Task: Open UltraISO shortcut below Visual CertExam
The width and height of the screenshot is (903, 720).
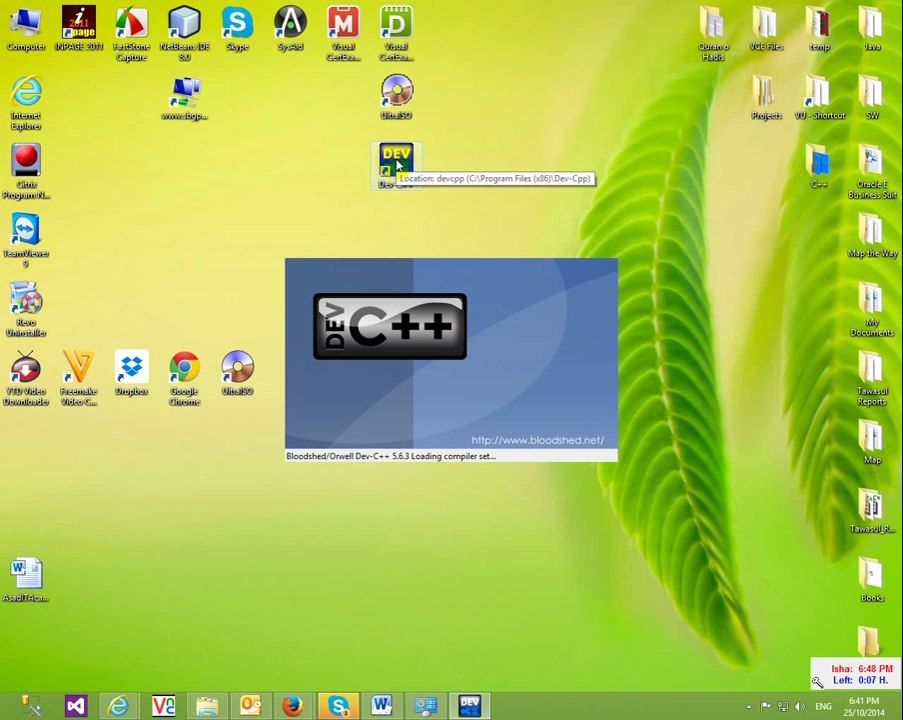Action: pos(396,97)
